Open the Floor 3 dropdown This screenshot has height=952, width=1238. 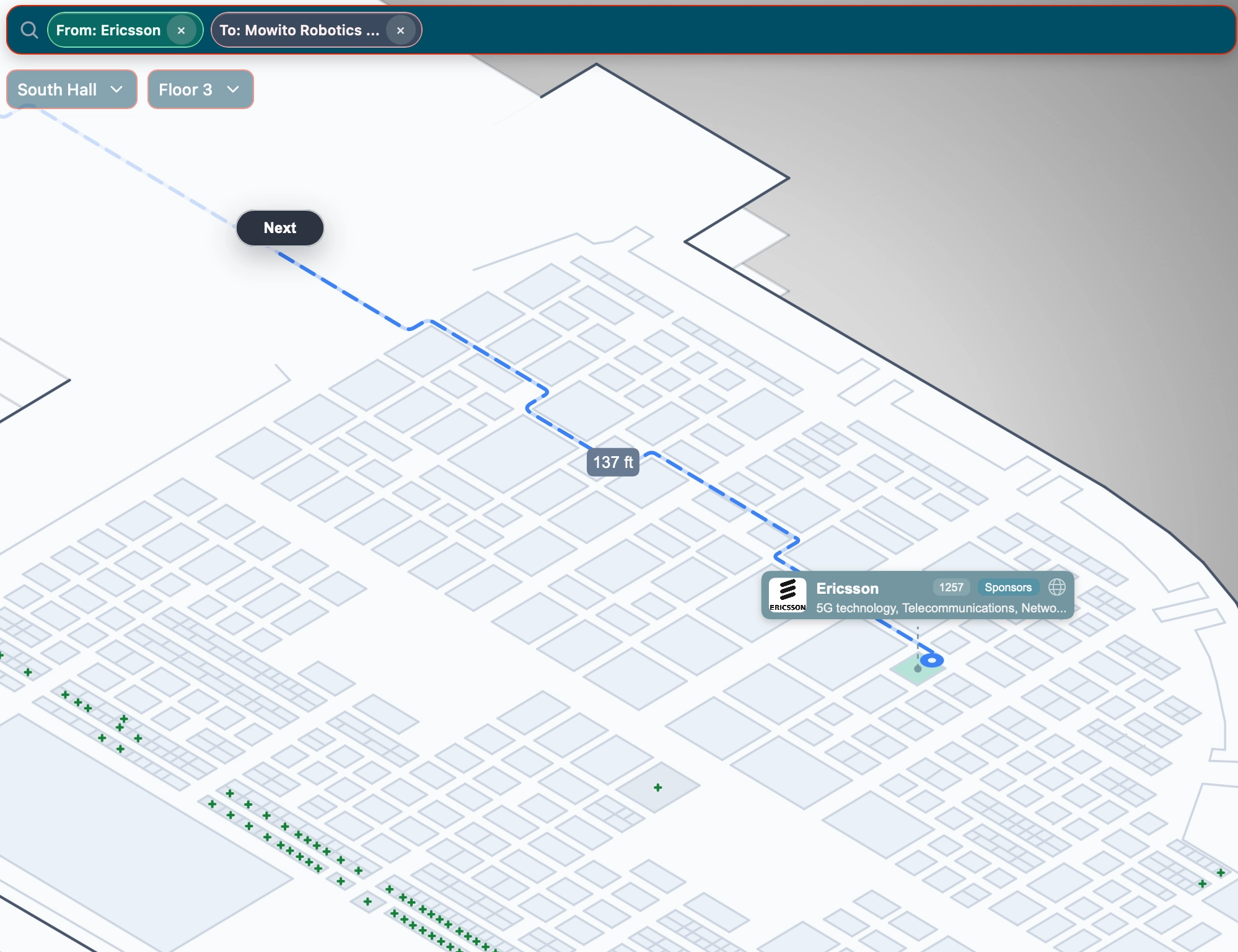[200, 89]
